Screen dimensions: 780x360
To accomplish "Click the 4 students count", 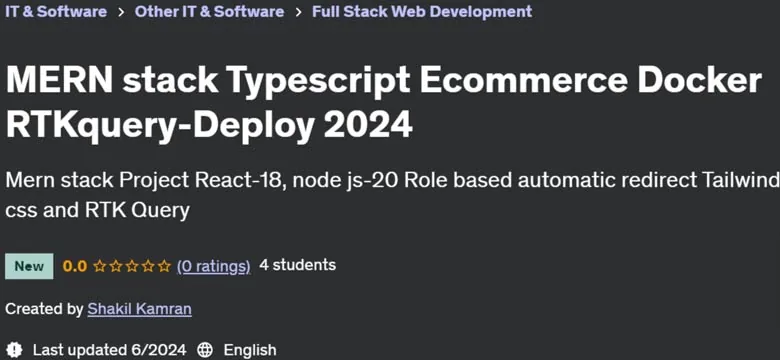I will pyautogui.click(x=297, y=265).
